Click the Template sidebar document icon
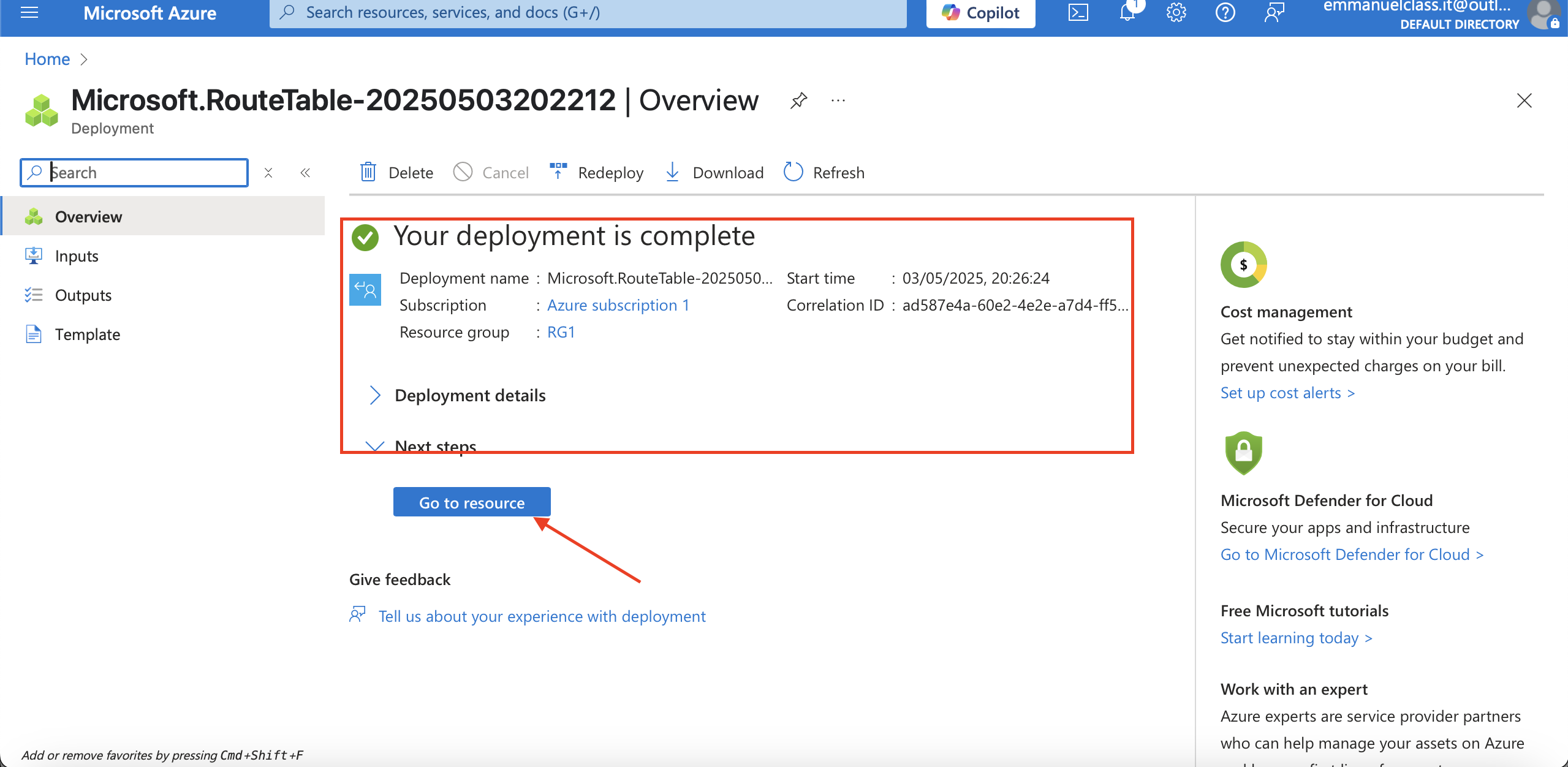 (34, 334)
